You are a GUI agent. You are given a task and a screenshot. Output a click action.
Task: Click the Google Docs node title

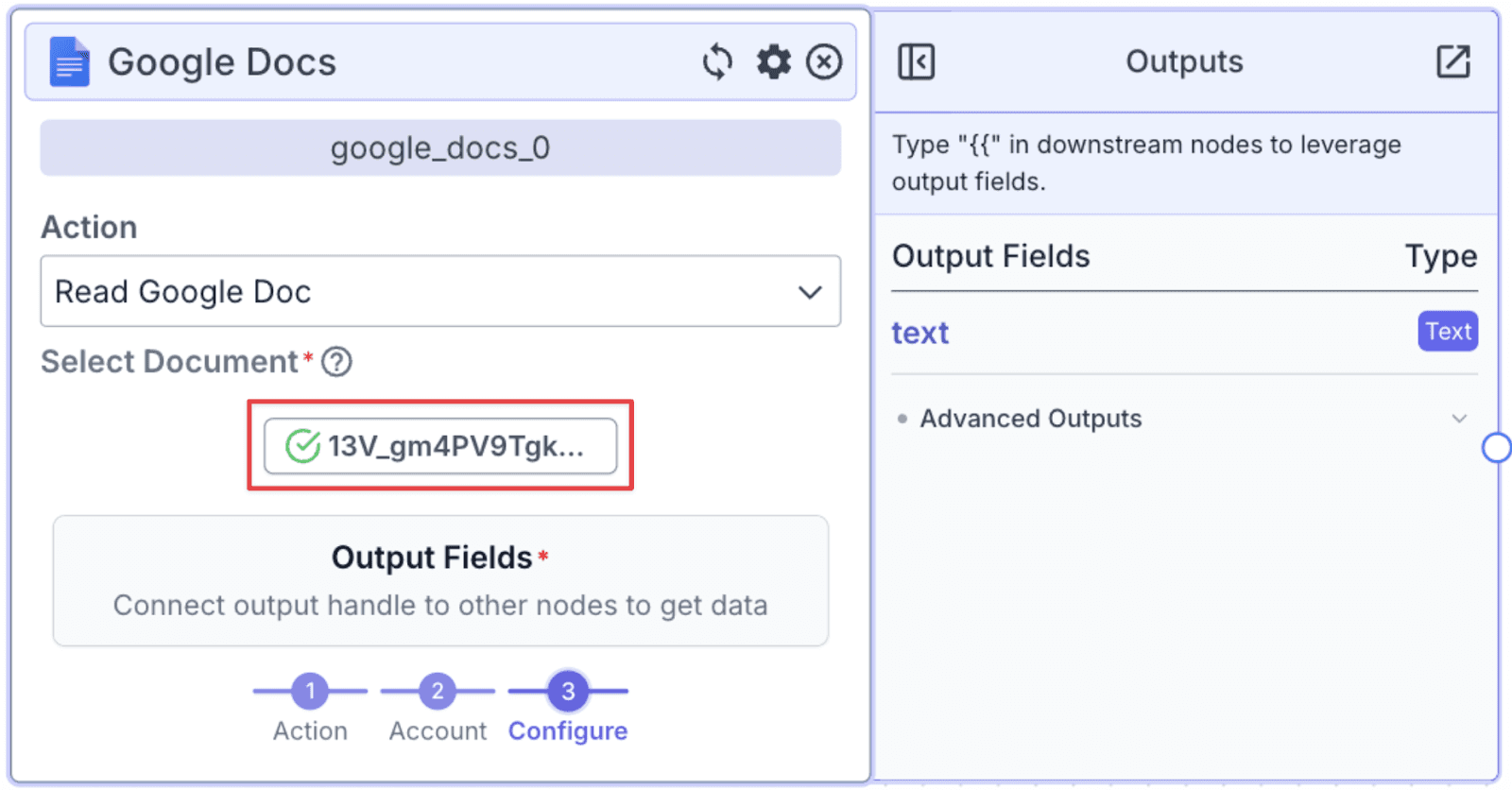pyautogui.click(x=222, y=62)
